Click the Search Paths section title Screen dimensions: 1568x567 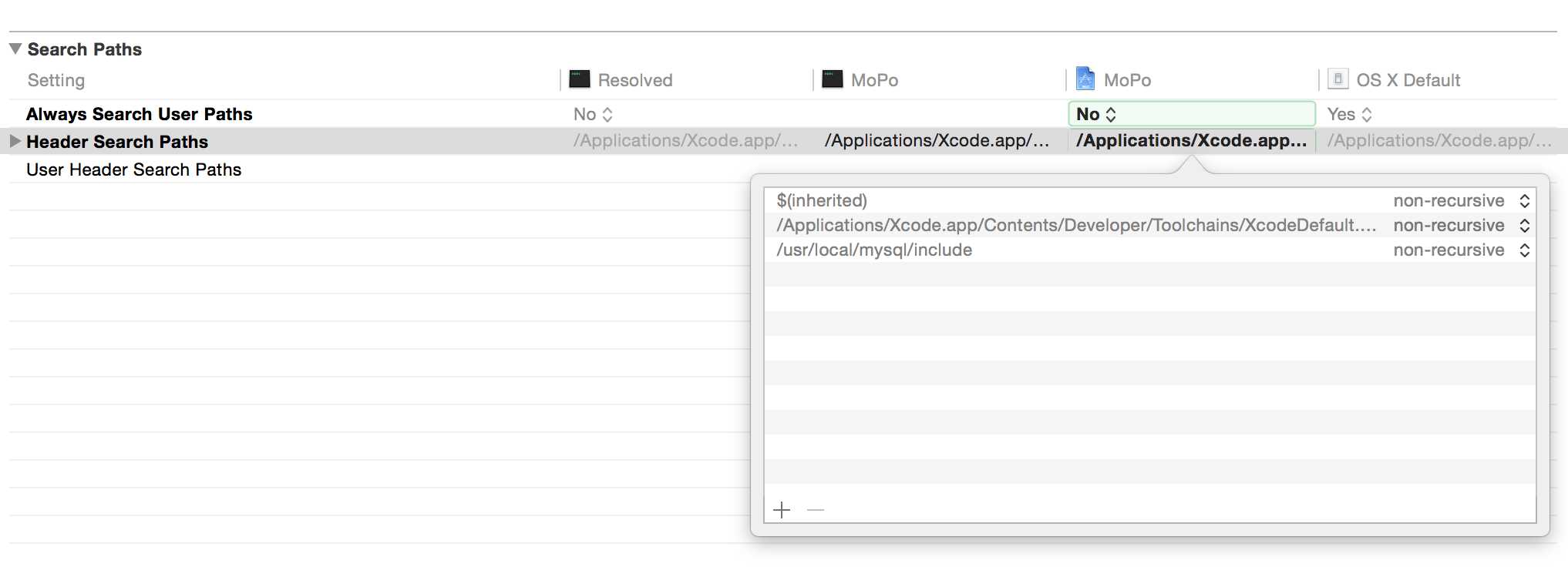tap(85, 49)
